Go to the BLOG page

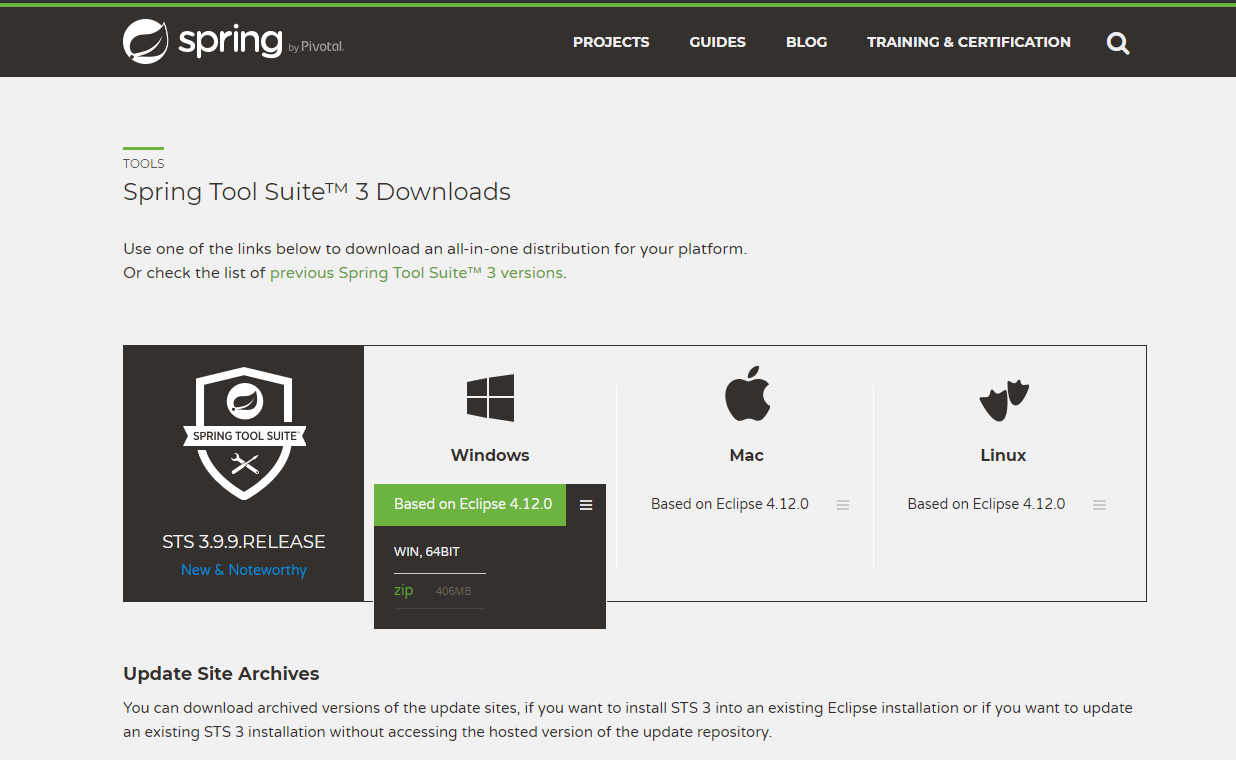point(806,42)
